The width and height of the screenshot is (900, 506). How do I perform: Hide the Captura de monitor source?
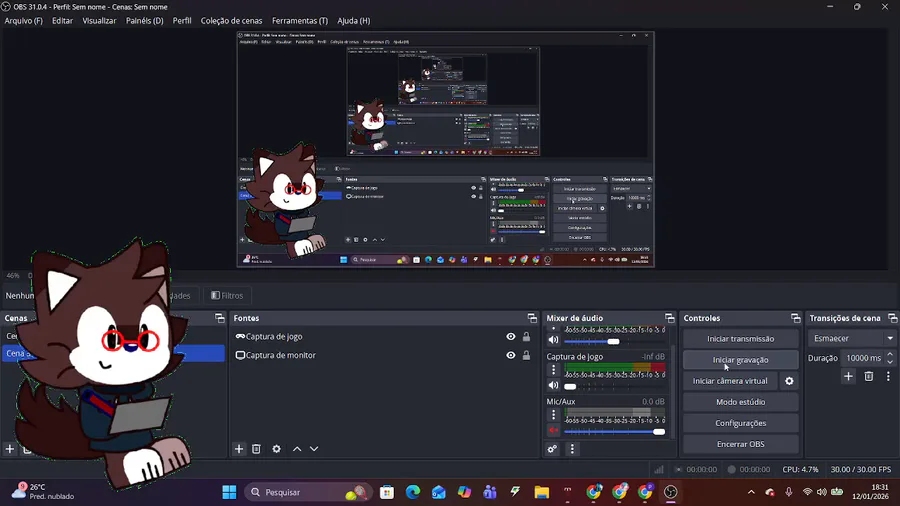(x=510, y=355)
